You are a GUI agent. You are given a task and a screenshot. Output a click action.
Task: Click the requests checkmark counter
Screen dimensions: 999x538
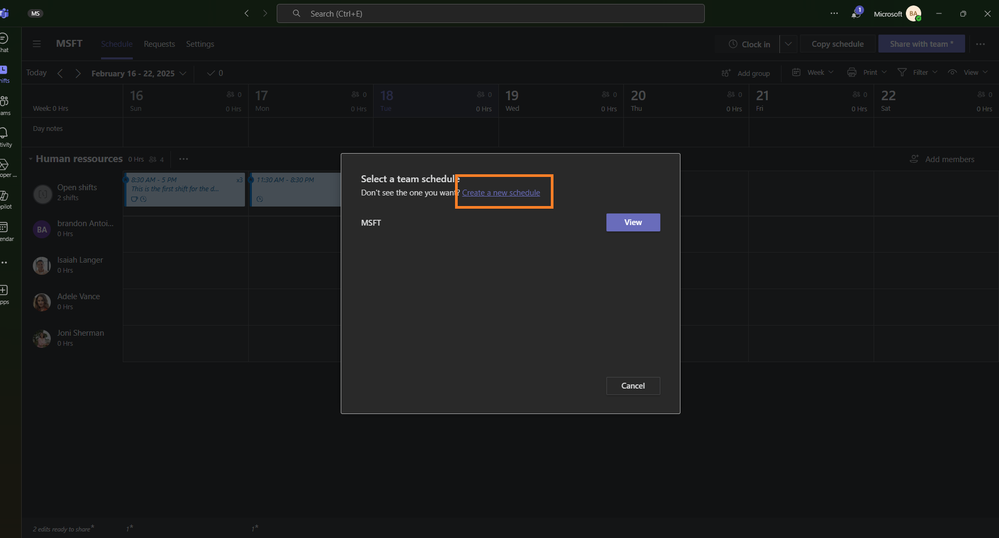click(x=215, y=73)
